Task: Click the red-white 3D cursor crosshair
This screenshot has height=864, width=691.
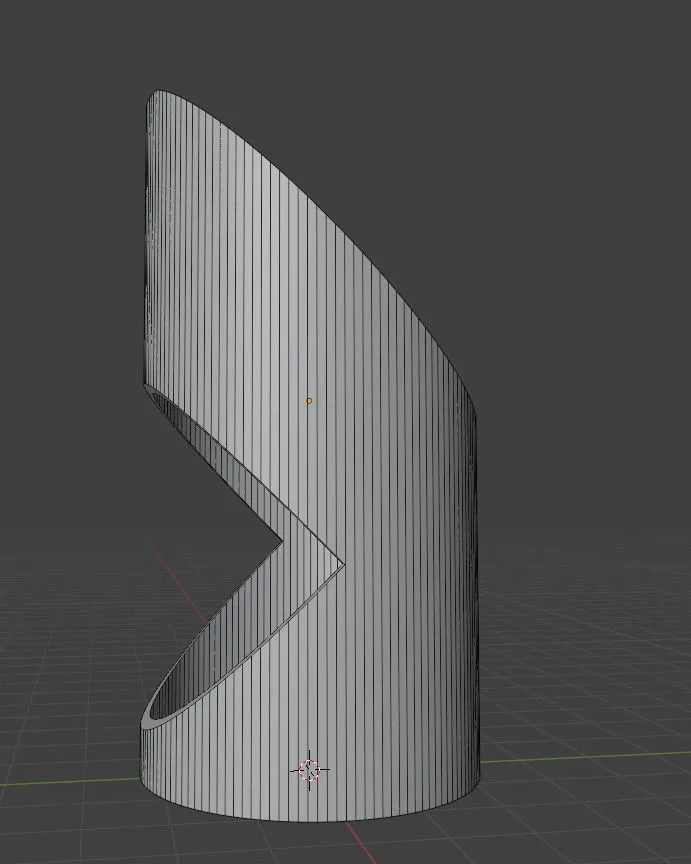Action: [x=309, y=770]
